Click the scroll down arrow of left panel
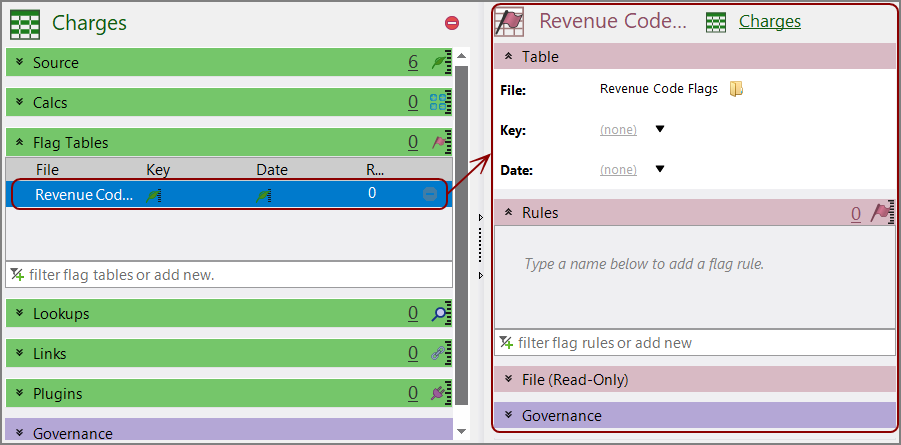Screen dimensions: 901x445 461,431
